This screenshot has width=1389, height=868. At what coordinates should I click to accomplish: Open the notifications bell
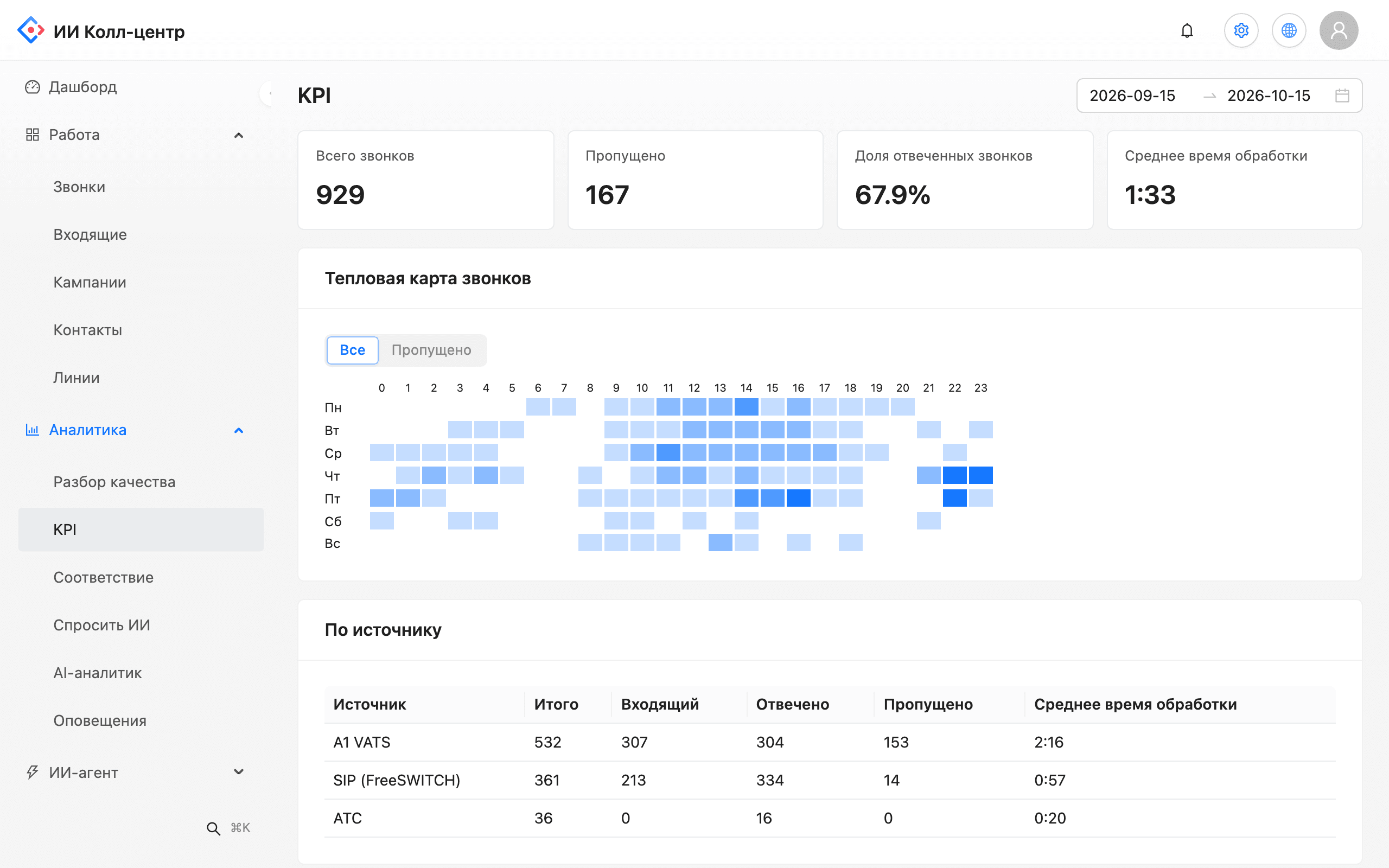pos(1187,30)
